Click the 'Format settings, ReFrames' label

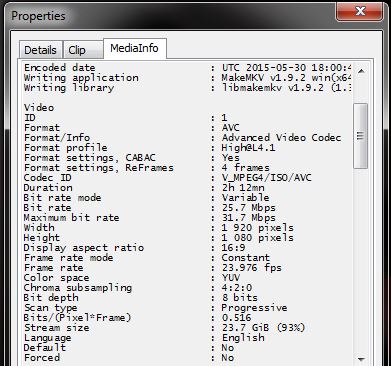pos(99,168)
